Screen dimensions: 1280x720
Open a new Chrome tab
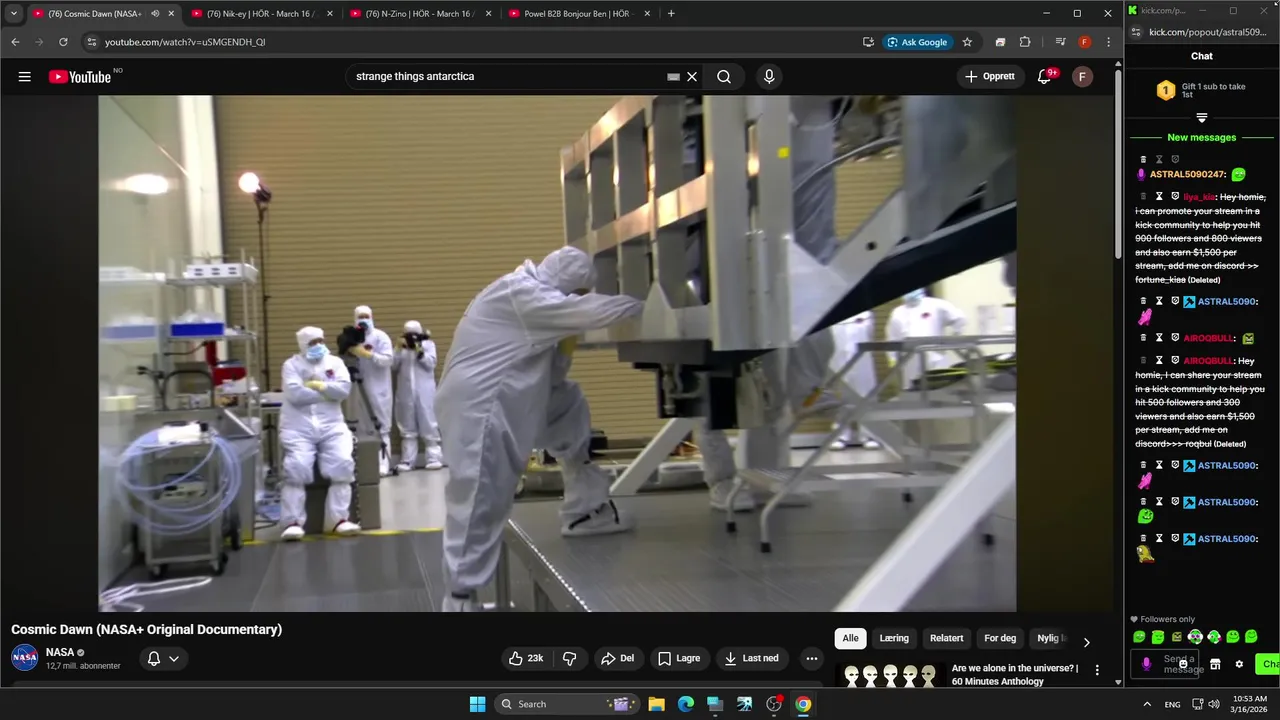(671, 14)
